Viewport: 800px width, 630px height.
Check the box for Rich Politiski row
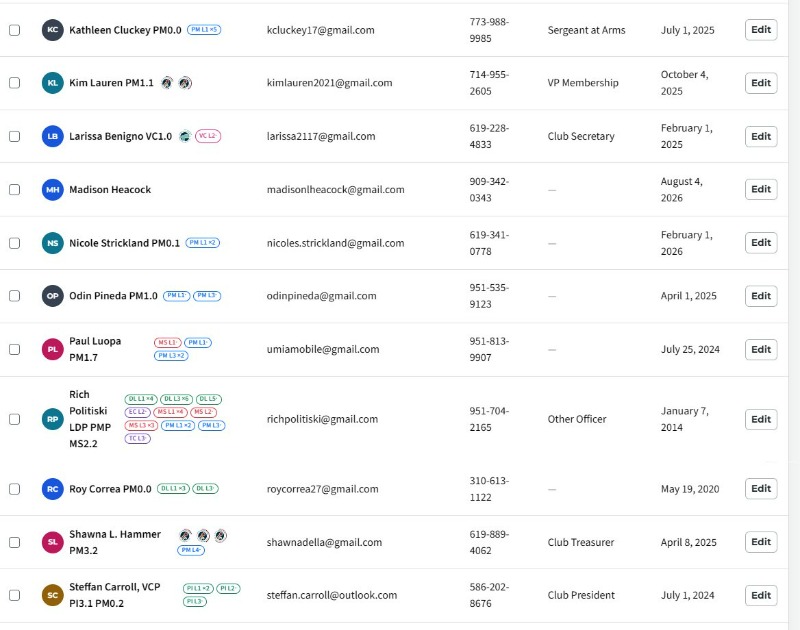[15, 419]
